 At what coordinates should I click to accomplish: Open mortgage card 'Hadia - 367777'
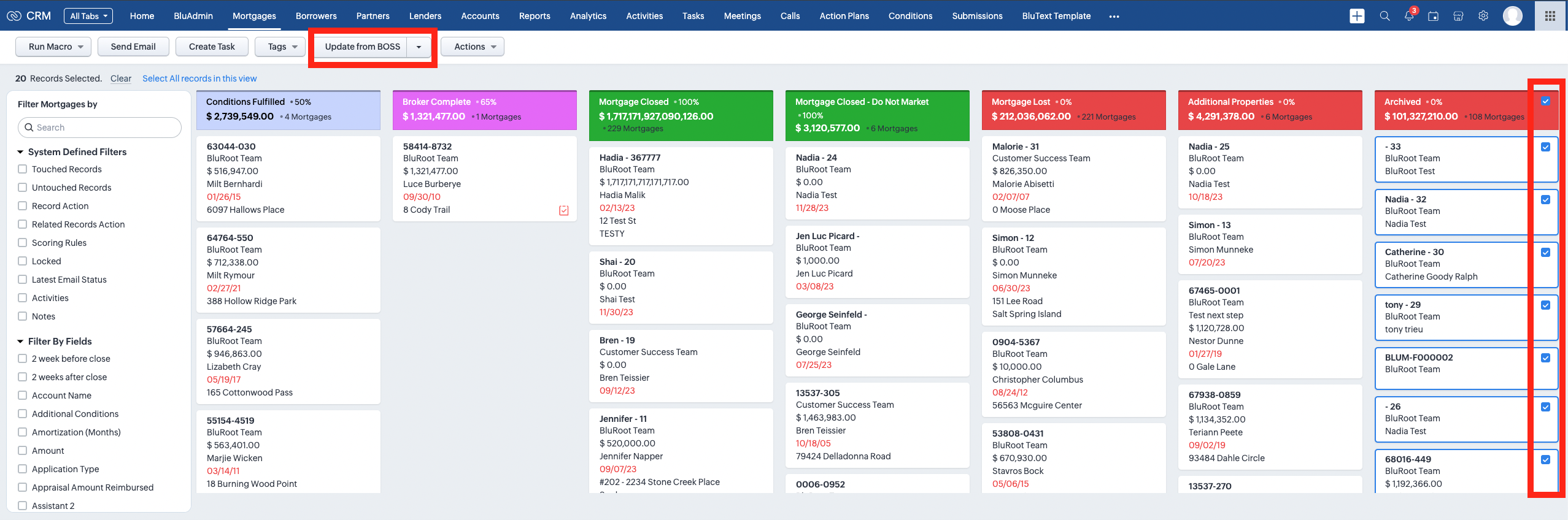pyautogui.click(x=681, y=196)
